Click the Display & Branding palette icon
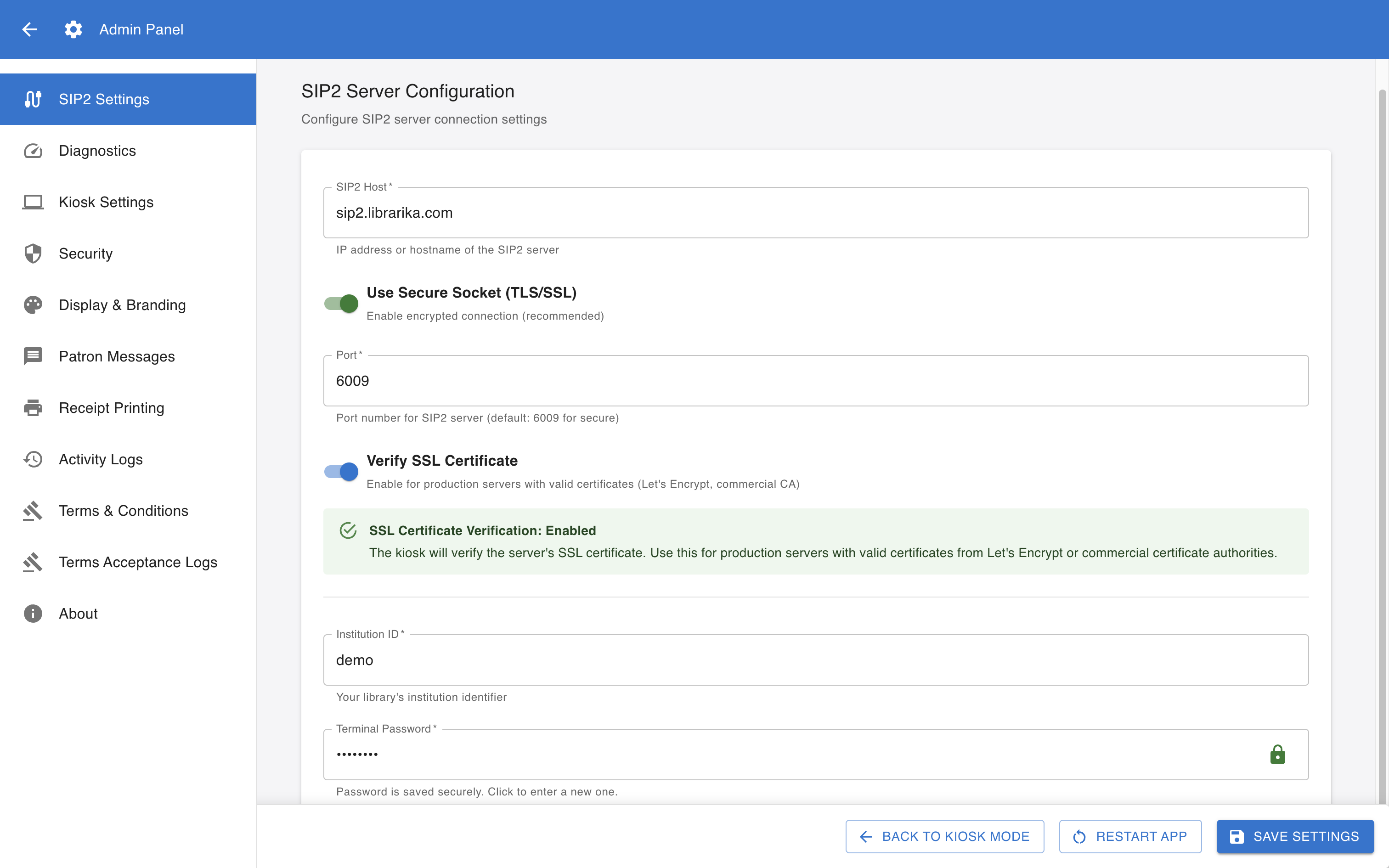This screenshot has width=1389, height=868. pos(33,305)
